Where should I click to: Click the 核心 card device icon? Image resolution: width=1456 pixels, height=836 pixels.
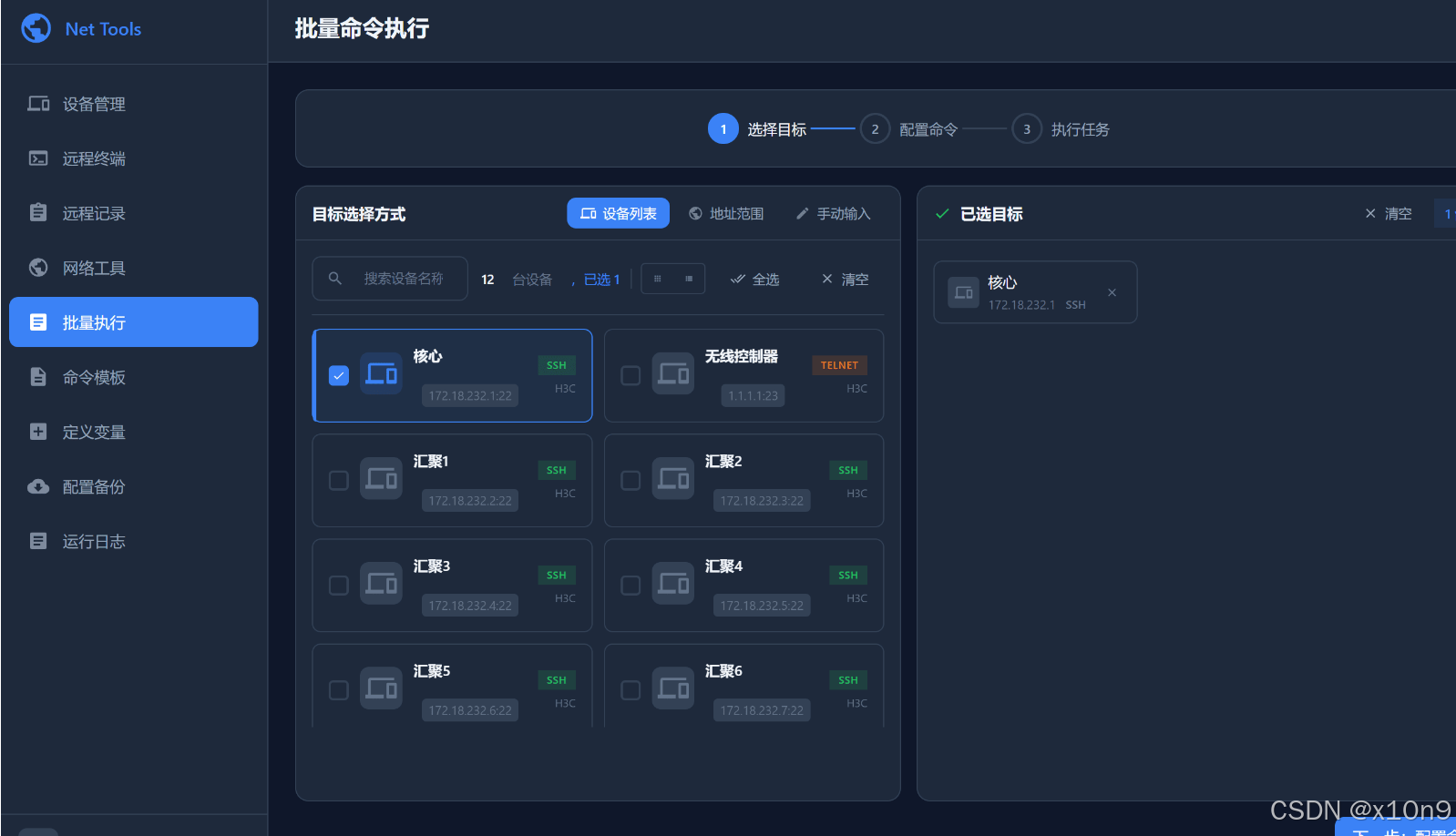(382, 373)
